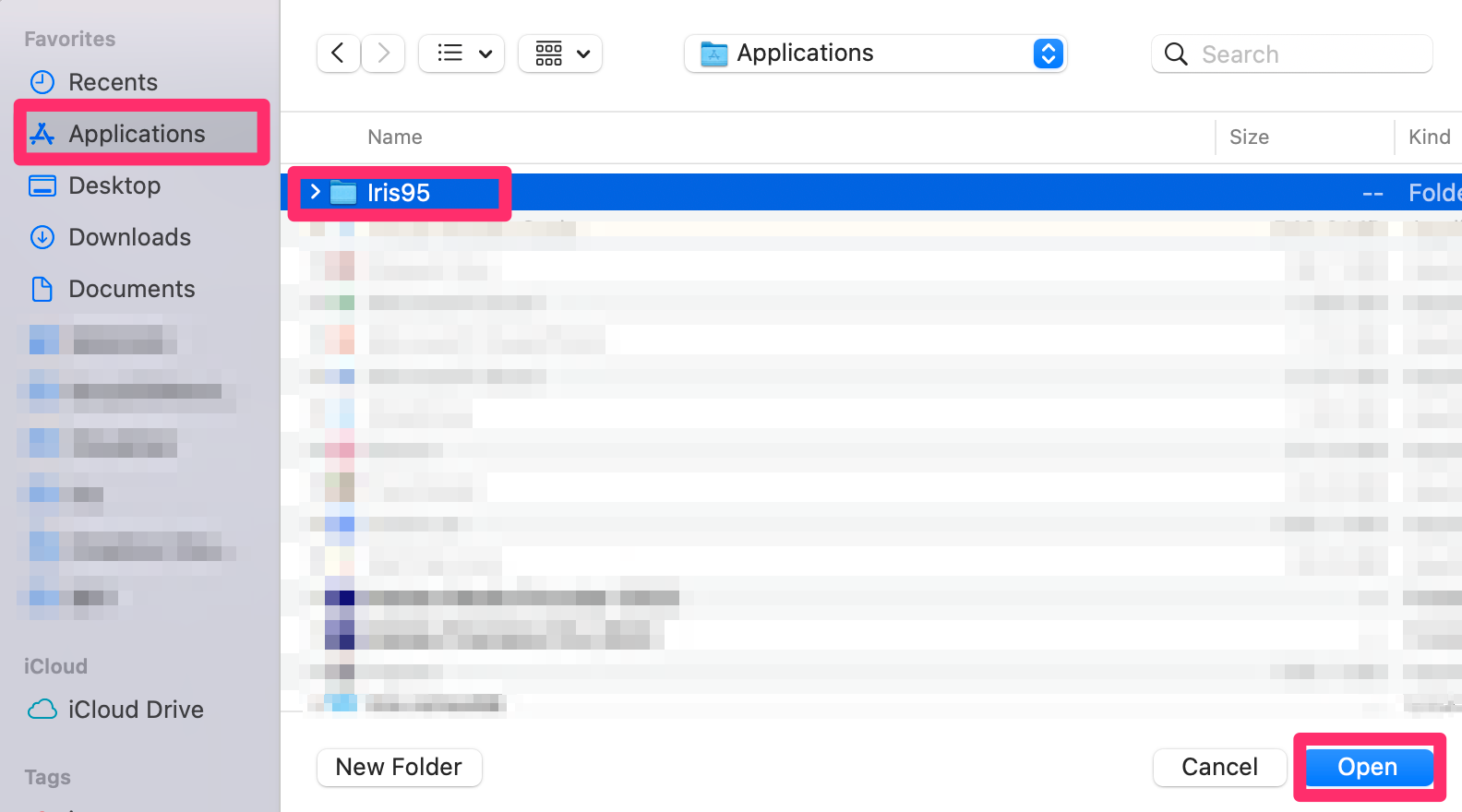Click the magnifying glass search icon

tap(1176, 54)
